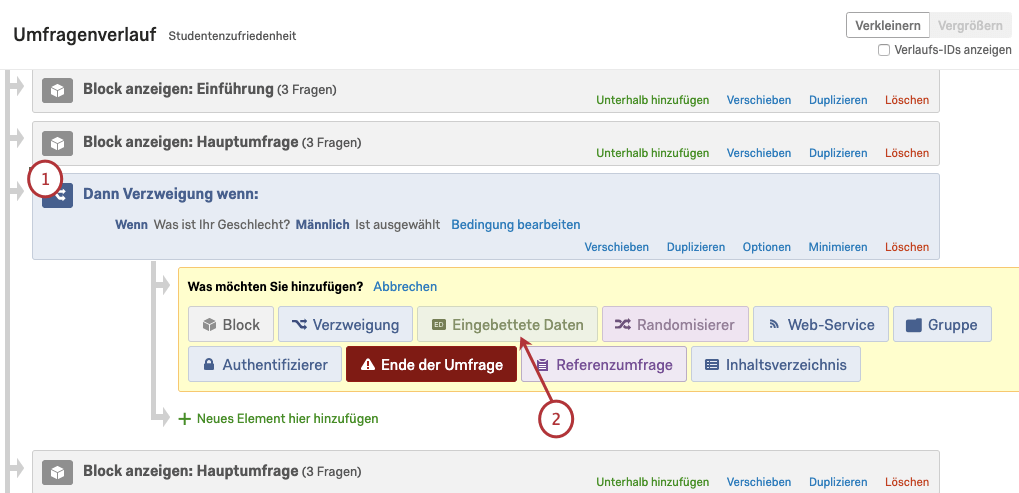
Task: Add a Web-Service element
Action: tap(821, 324)
